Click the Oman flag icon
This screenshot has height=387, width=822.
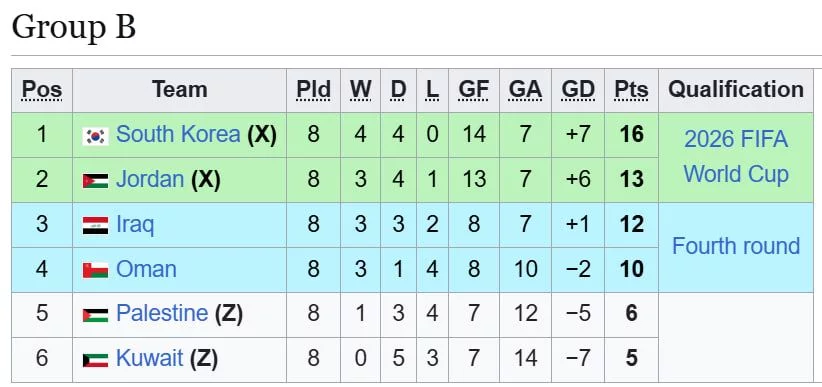(x=95, y=271)
